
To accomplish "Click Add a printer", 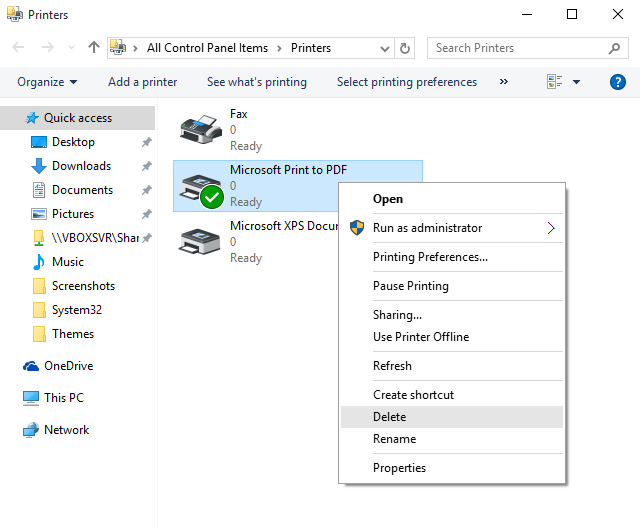I will tap(142, 82).
